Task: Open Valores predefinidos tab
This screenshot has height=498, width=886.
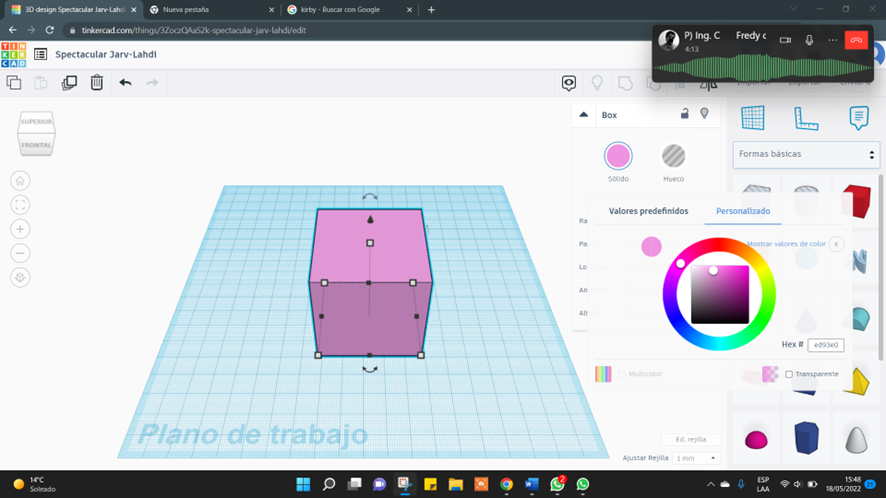Action: pos(648,211)
